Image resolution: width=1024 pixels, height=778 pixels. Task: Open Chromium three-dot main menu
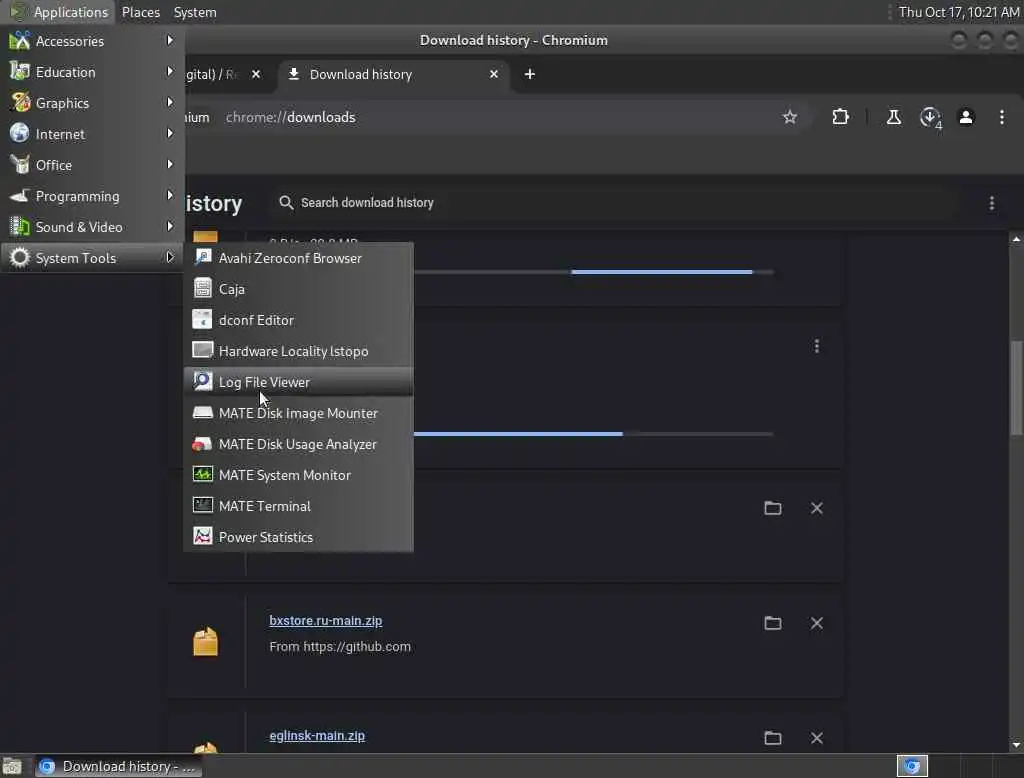coord(1002,117)
